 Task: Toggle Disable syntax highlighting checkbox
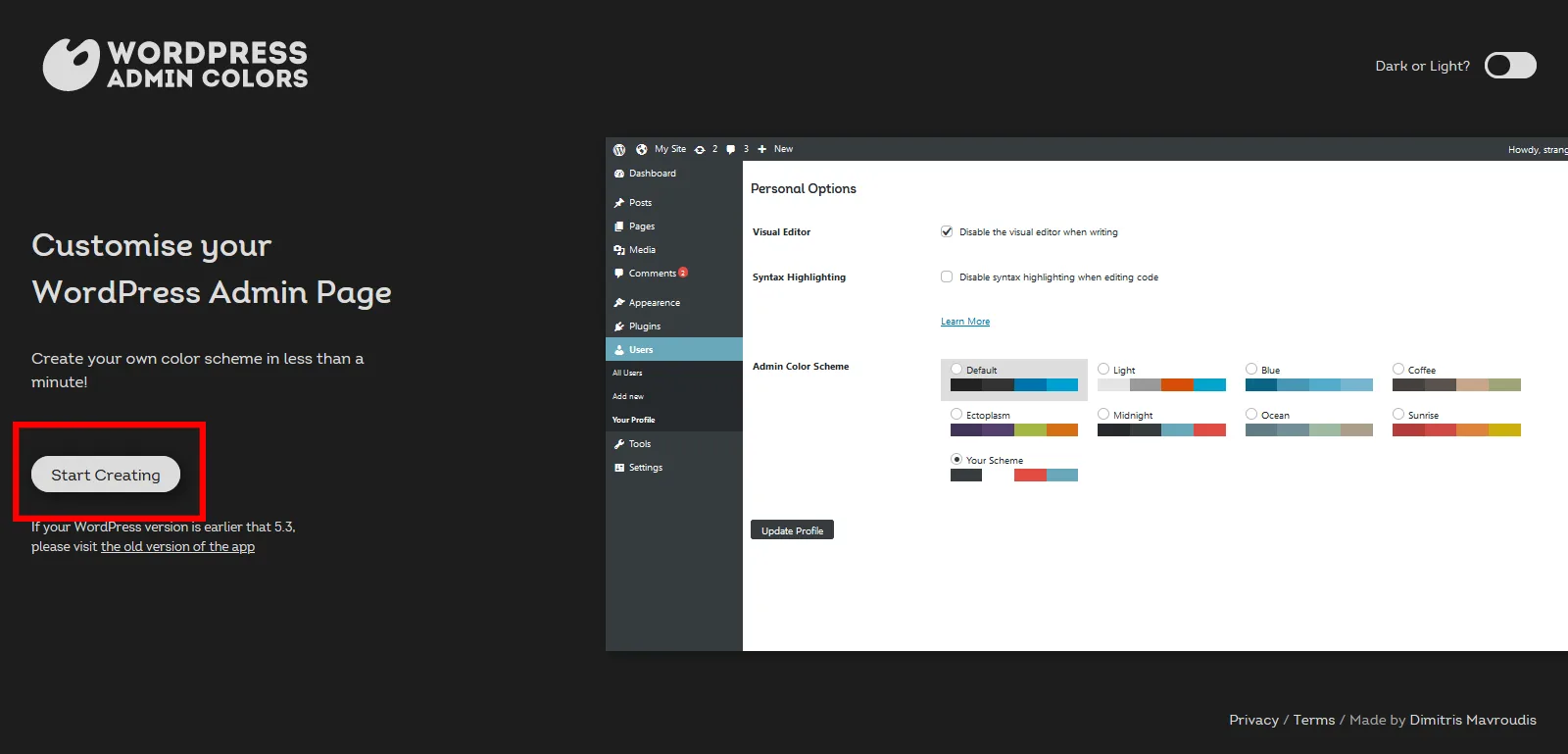[x=947, y=277]
